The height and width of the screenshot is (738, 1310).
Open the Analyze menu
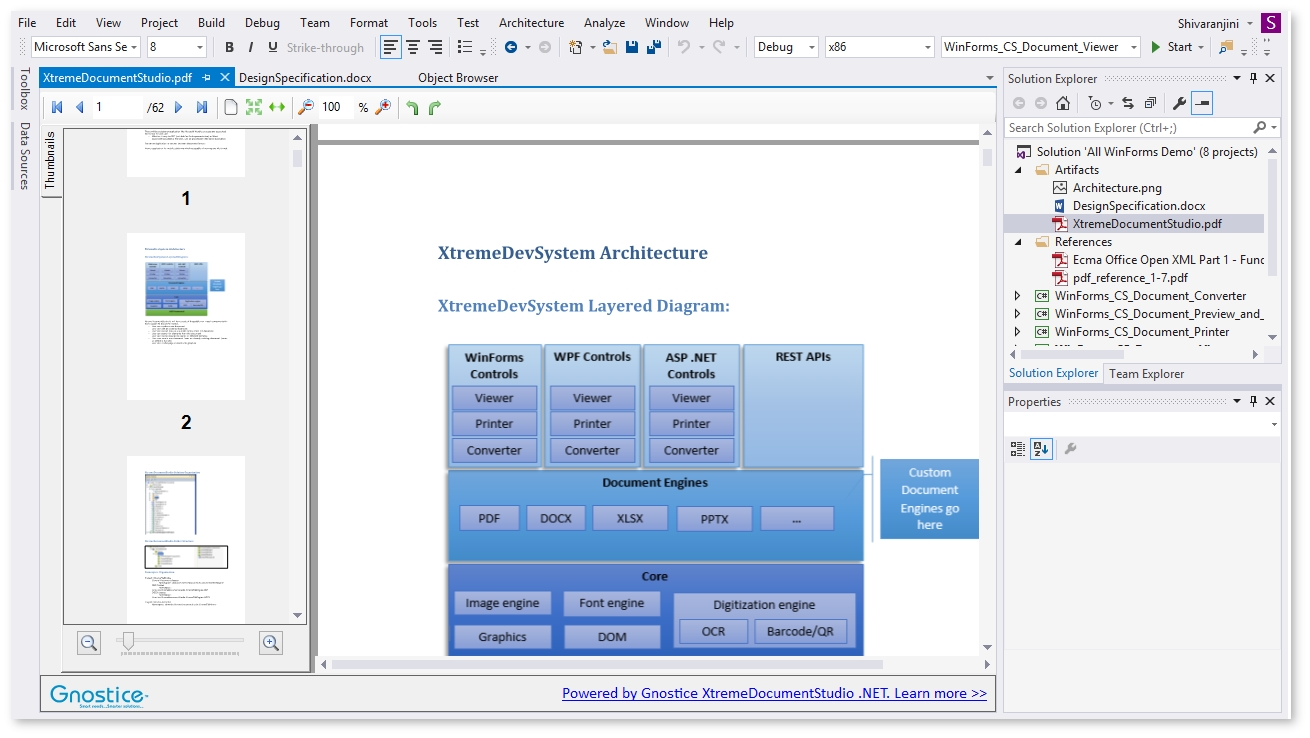(604, 22)
